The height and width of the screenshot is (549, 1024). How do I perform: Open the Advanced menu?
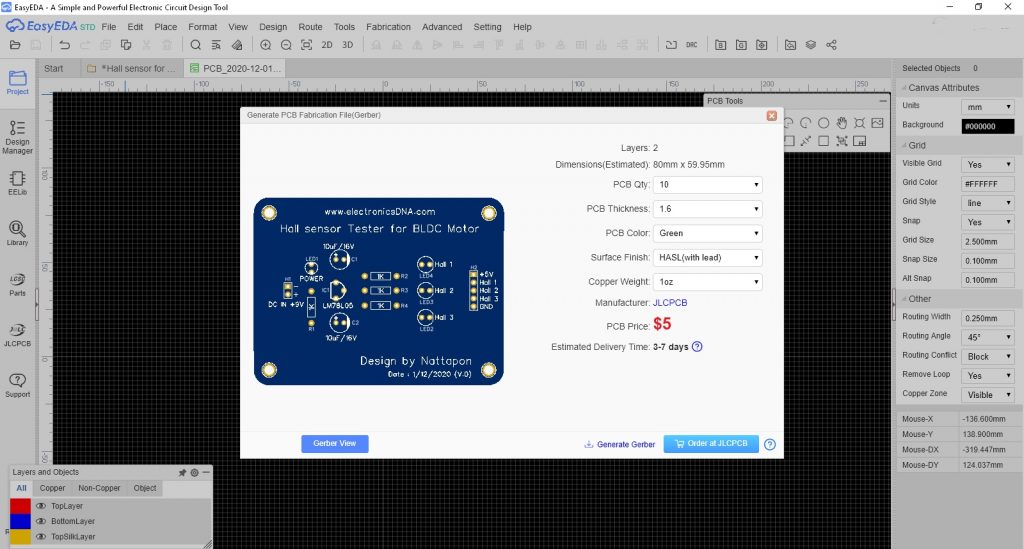pos(442,27)
